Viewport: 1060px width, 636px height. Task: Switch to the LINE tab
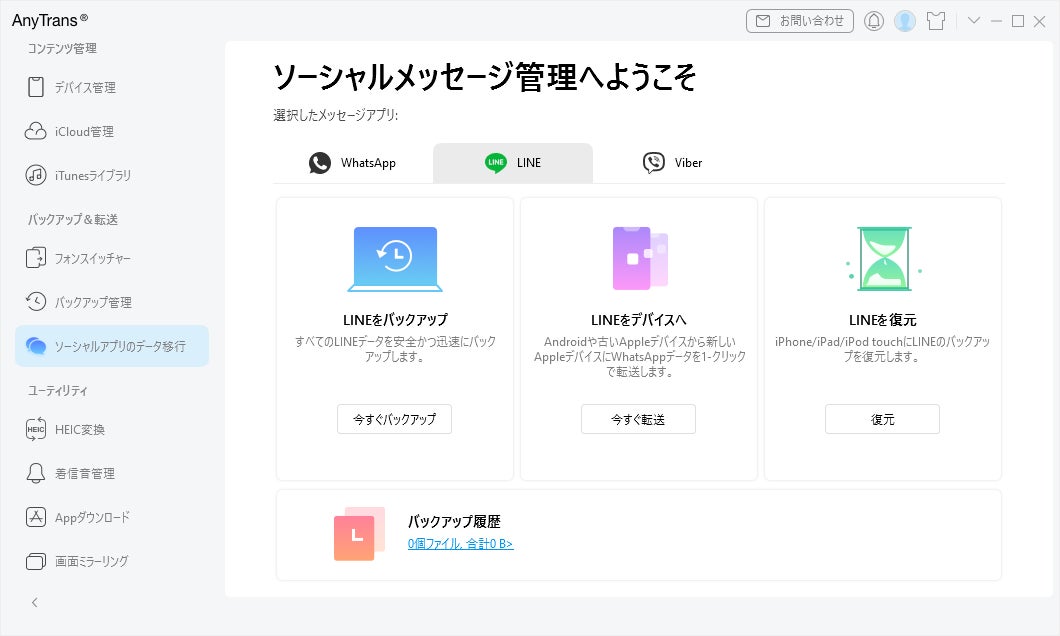coord(512,163)
